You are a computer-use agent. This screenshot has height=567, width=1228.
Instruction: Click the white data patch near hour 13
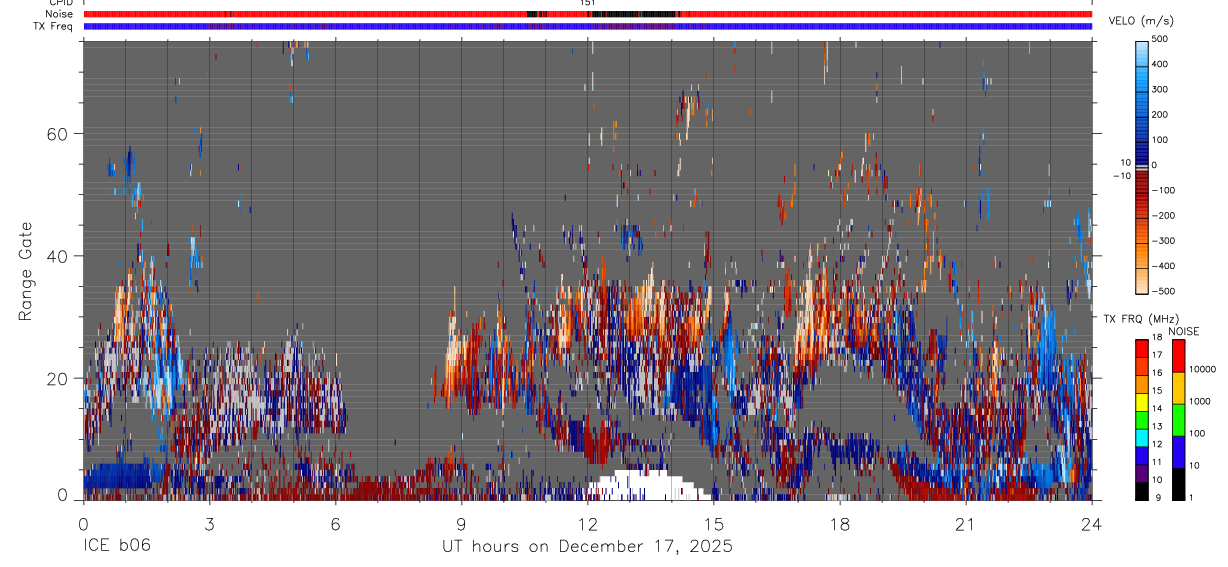pyautogui.click(x=646, y=485)
